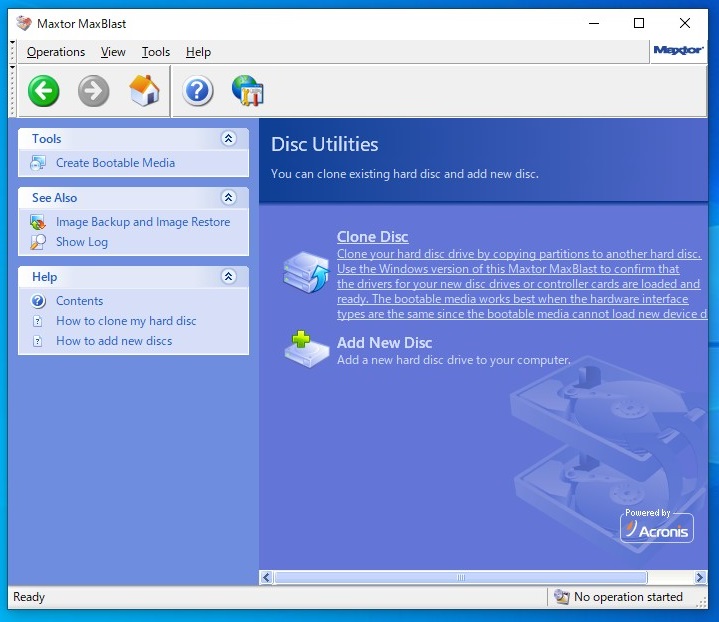Click the 'No operation started' status text
The image size is (719, 622).
628,597
